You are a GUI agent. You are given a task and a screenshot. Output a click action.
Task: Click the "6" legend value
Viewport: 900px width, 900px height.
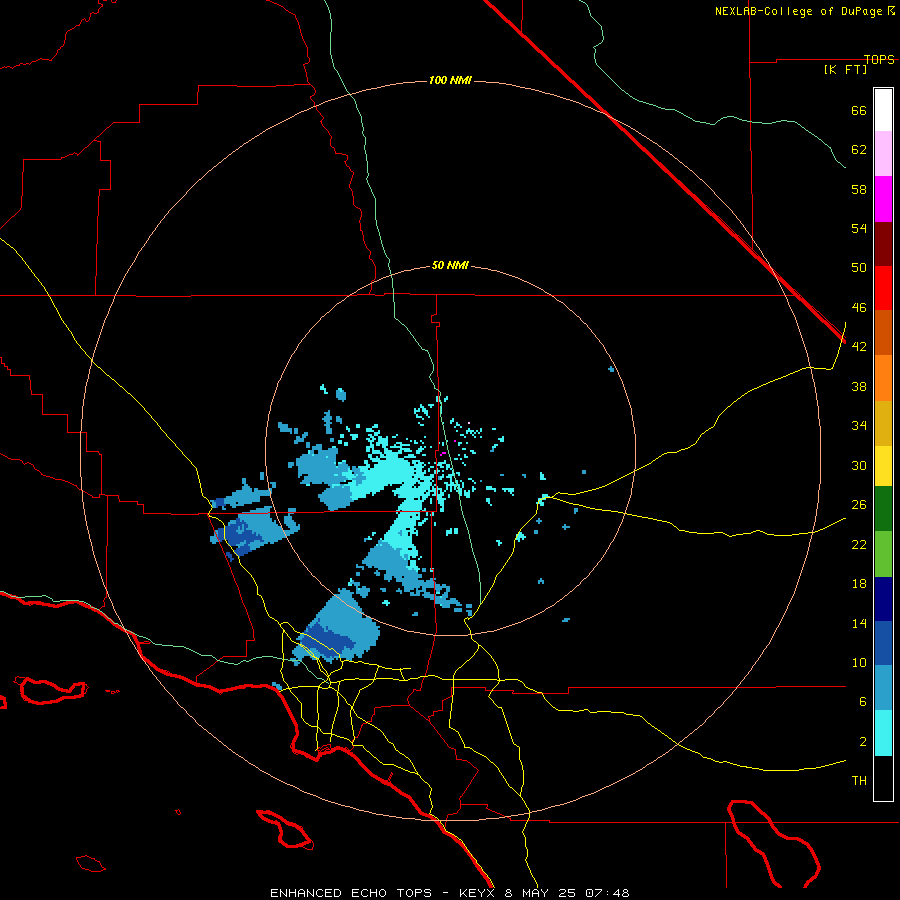coord(863,702)
